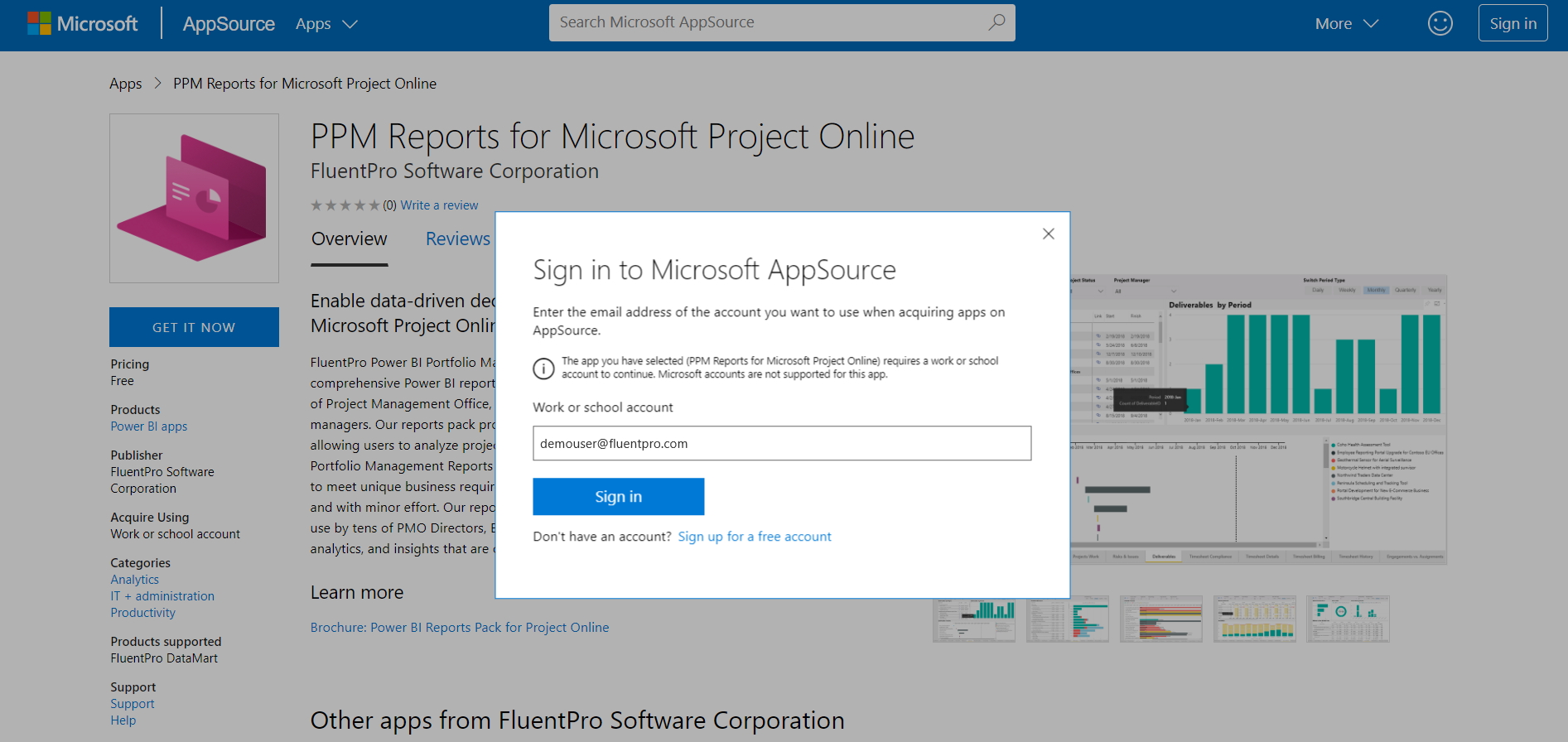Open the Analytics category link
Screen dimensions: 1568x742
point(135,580)
